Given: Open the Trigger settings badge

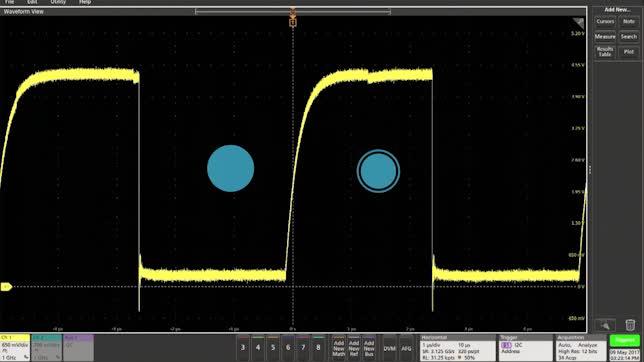Looking at the screenshot, I should tap(525, 348).
